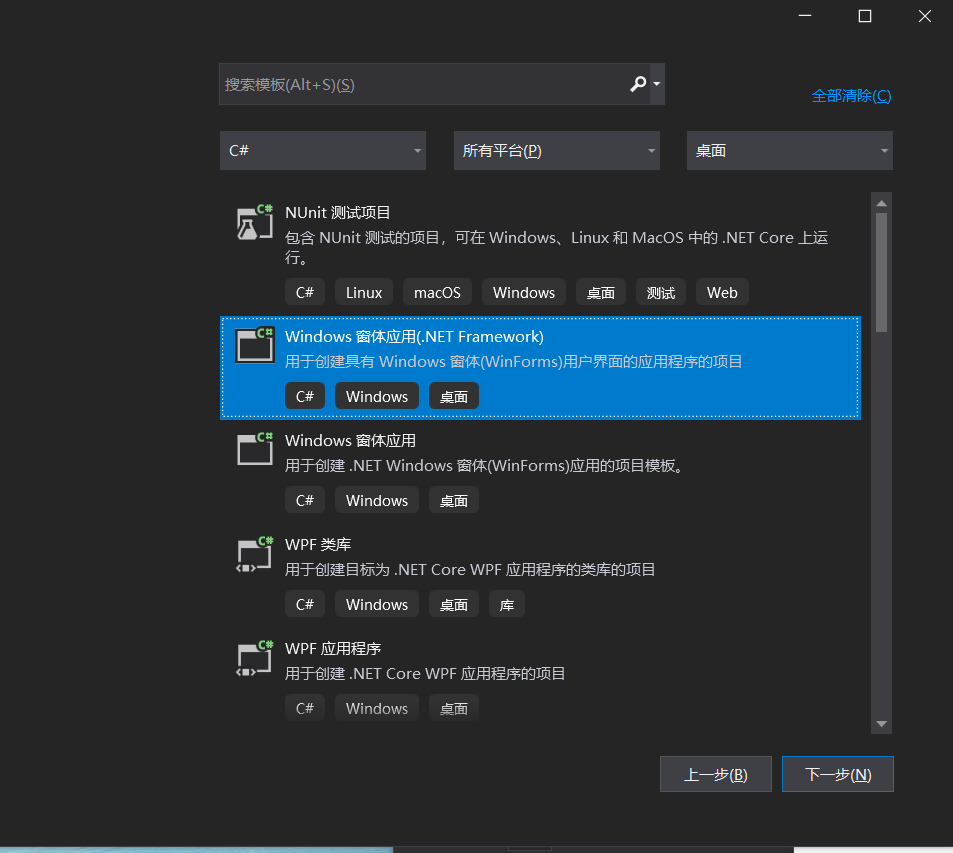The height and width of the screenshot is (853, 953).
Task: Click the macOS tag on NUnit template
Action: coord(437,292)
